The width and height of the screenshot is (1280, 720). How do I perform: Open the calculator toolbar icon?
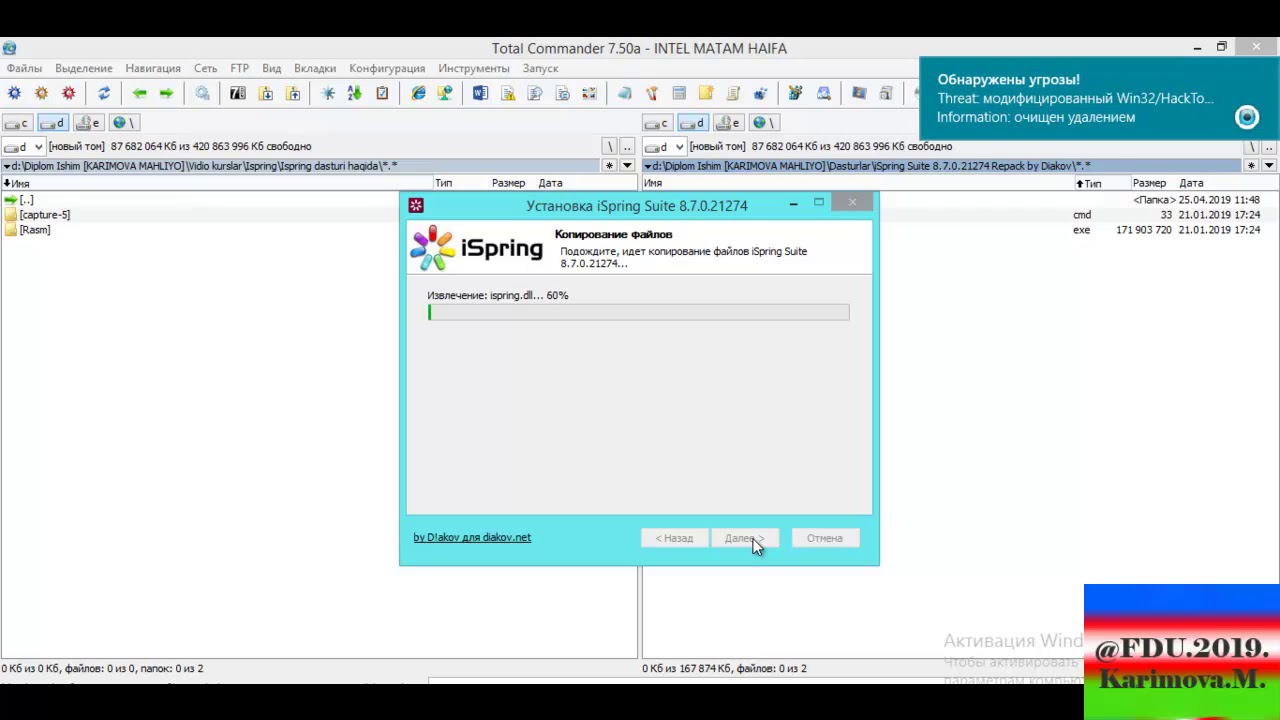click(x=679, y=93)
